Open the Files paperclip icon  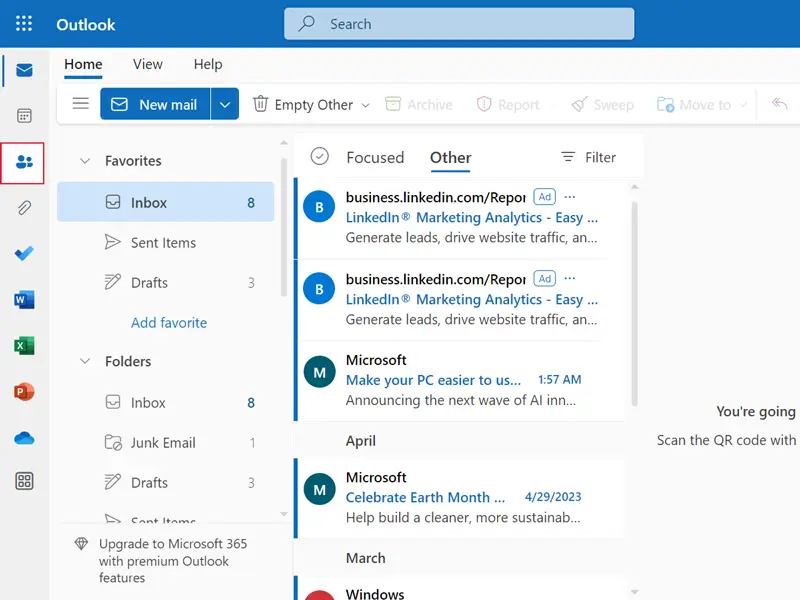[x=24, y=208]
